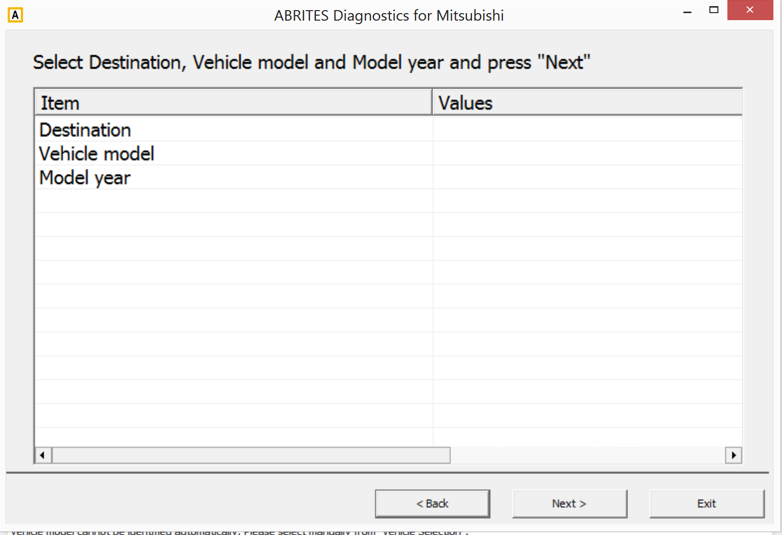782x535 pixels.
Task: Click the ABRITES app icon in title bar
Action: (x=15, y=15)
